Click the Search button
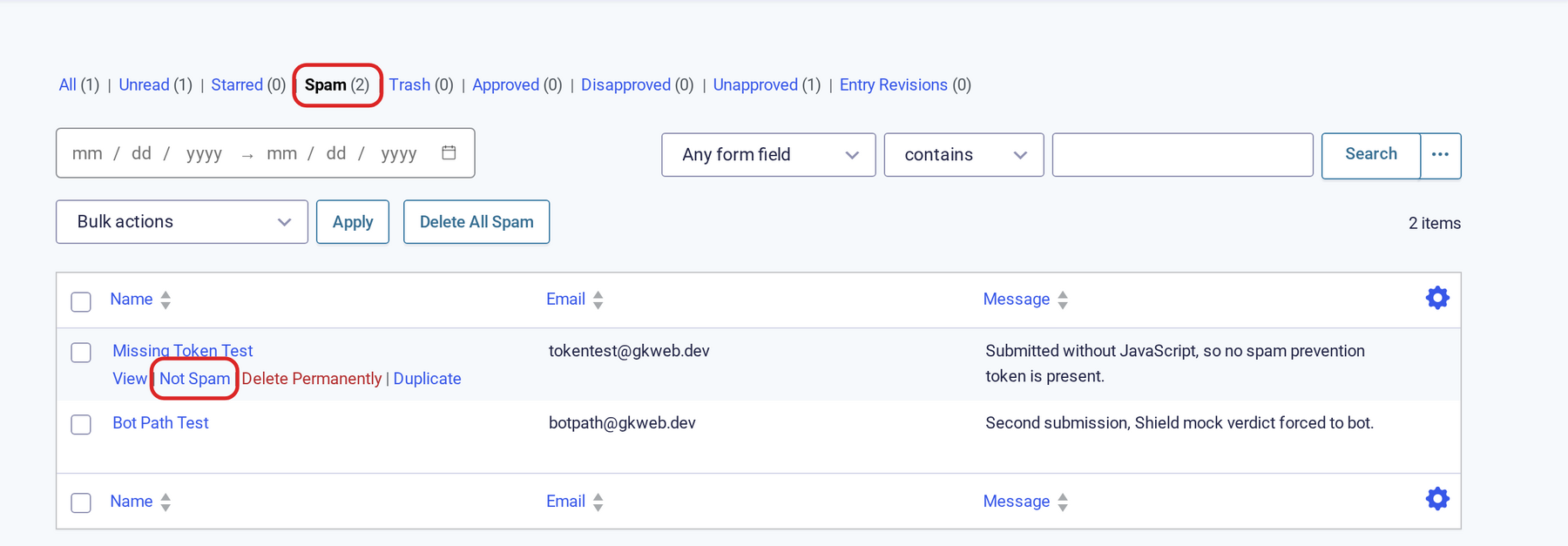Image resolution: width=1568 pixels, height=546 pixels. pyautogui.click(x=1371, y=155)
